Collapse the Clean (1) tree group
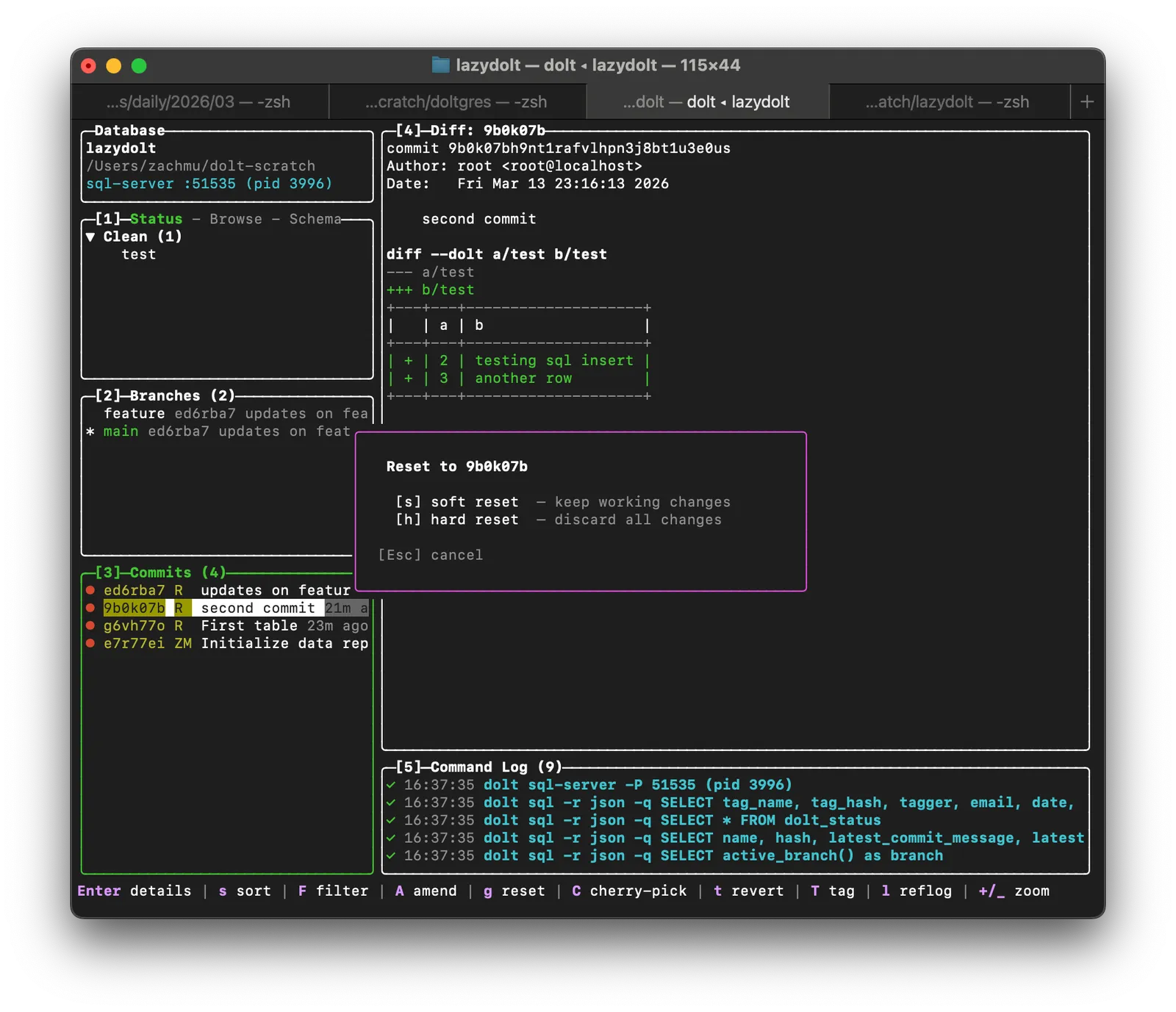Image resolution: width=1176 pixels, height=1012 pixels. [90, 237]
